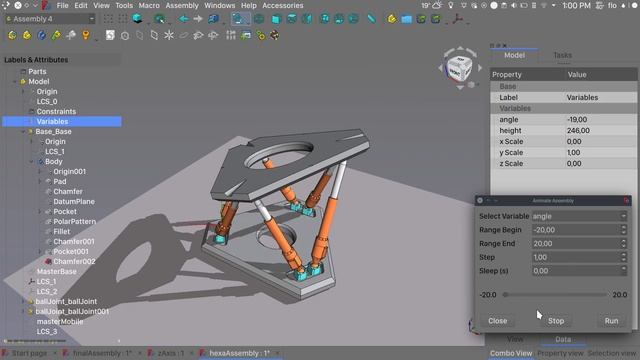Collapse the Base_Base tree node

click(x=23, y=131)
